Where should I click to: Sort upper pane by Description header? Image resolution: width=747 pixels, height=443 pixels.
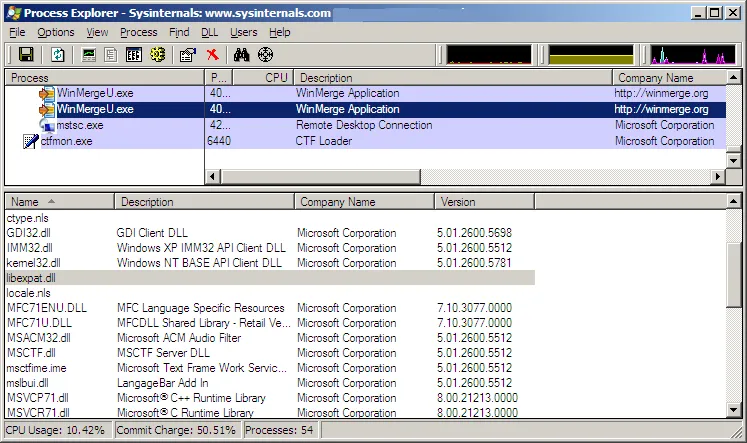point(453,78)
